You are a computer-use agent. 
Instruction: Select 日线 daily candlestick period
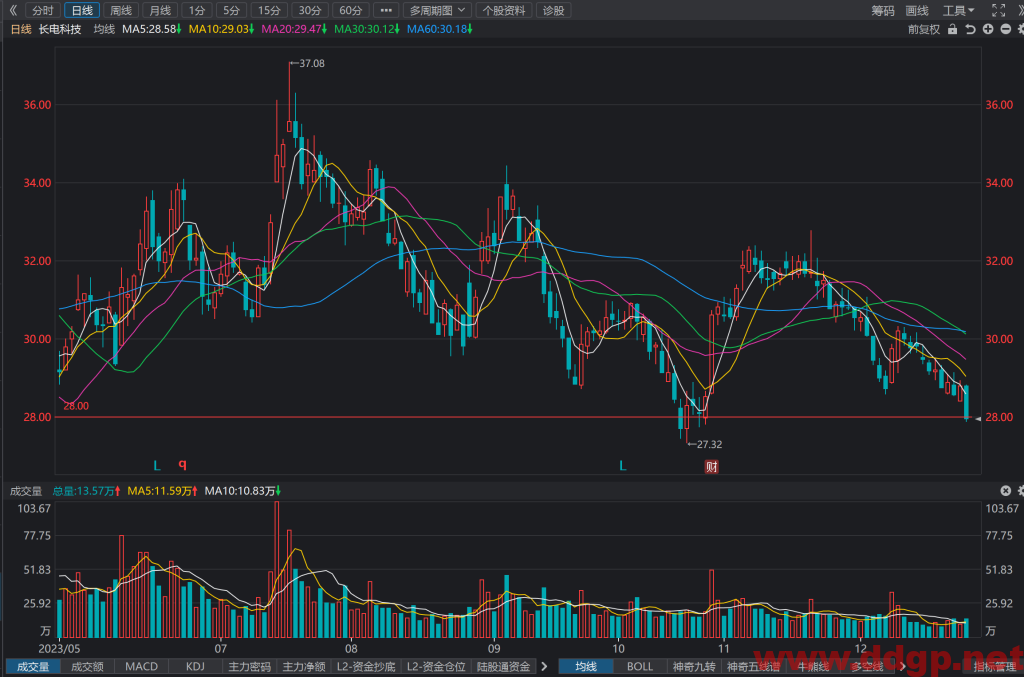[82, 10]
